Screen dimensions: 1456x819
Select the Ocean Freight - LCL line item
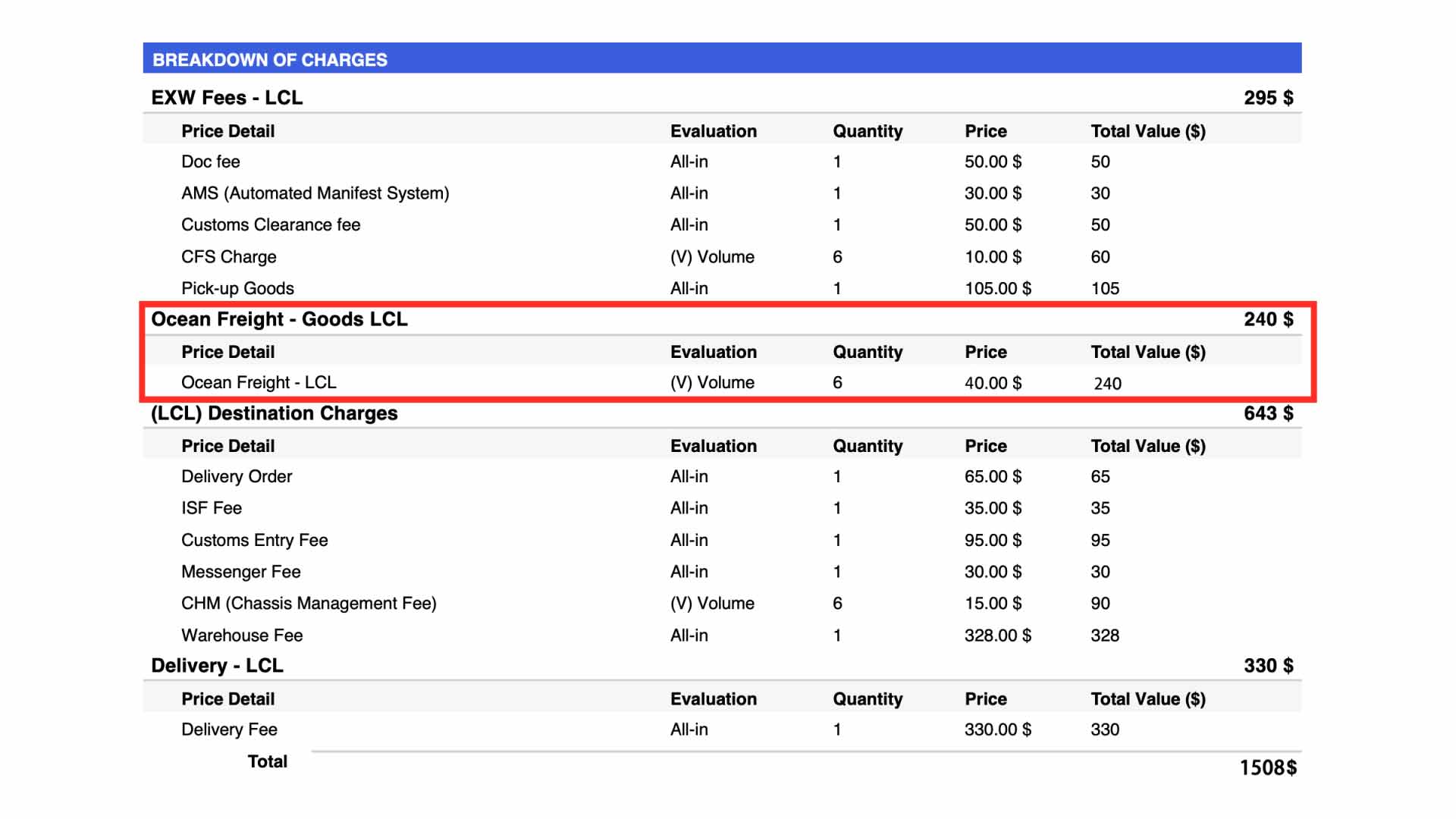tap(259, 383)
